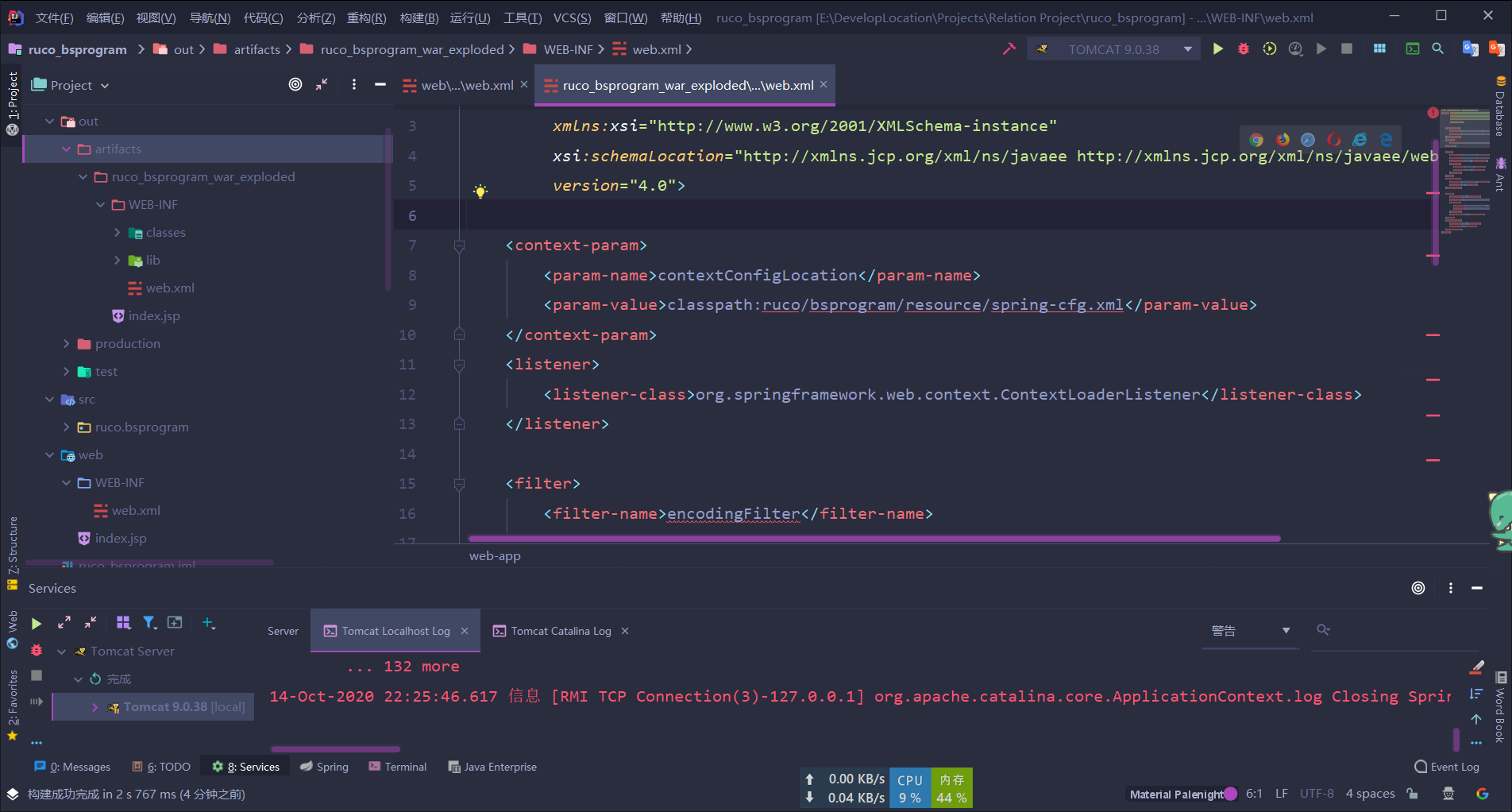Image resolution: width=1512 pixels, height=812 pixels.
Task: Collapse all in the Project panel
Action: pos(322,84)
